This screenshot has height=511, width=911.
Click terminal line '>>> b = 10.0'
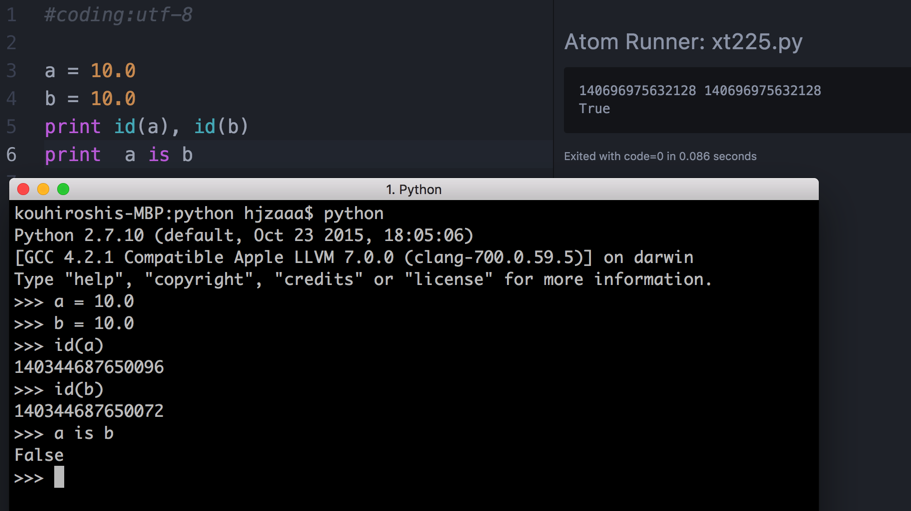click(x=74, y=324)
